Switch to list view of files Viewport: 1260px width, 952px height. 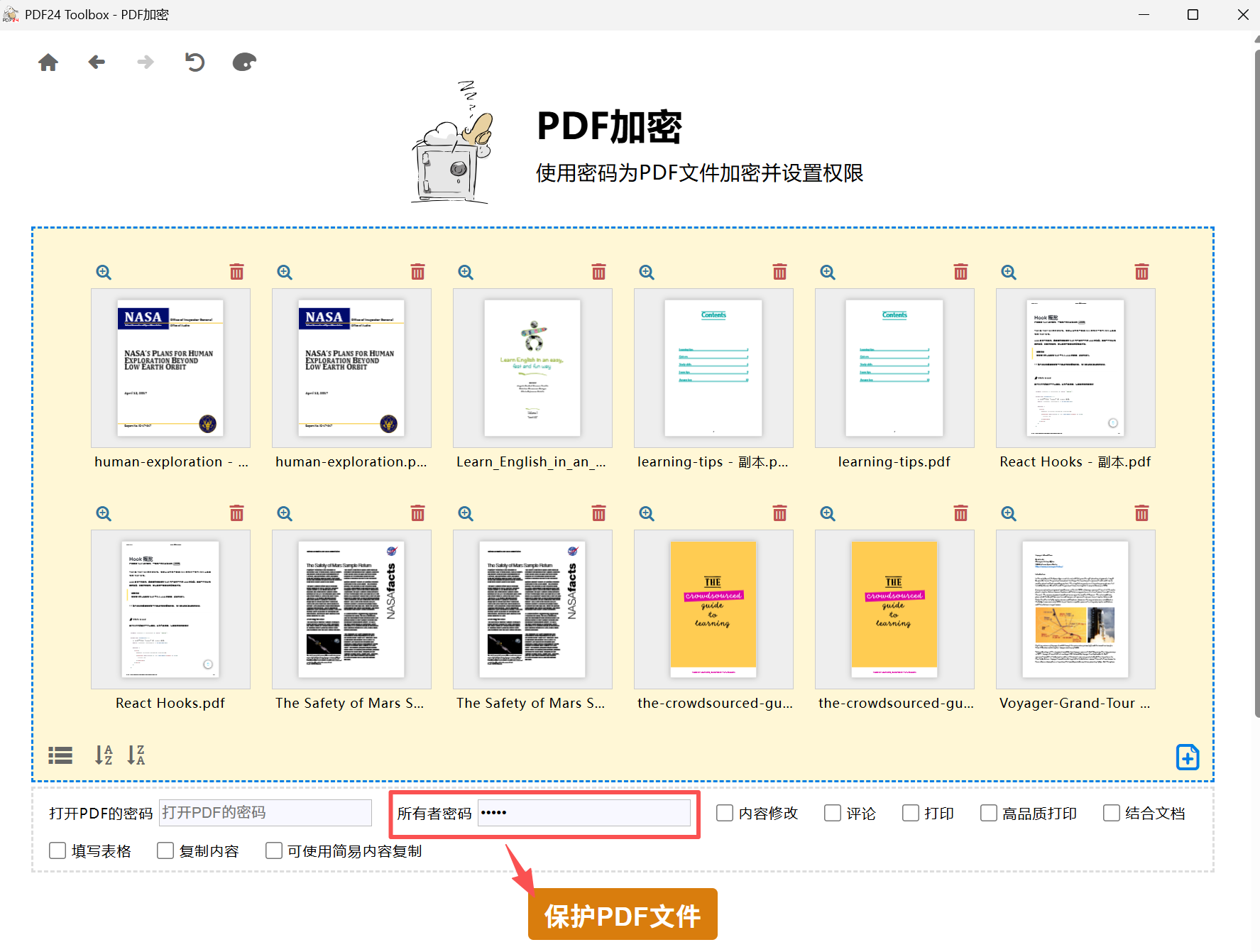60,755
